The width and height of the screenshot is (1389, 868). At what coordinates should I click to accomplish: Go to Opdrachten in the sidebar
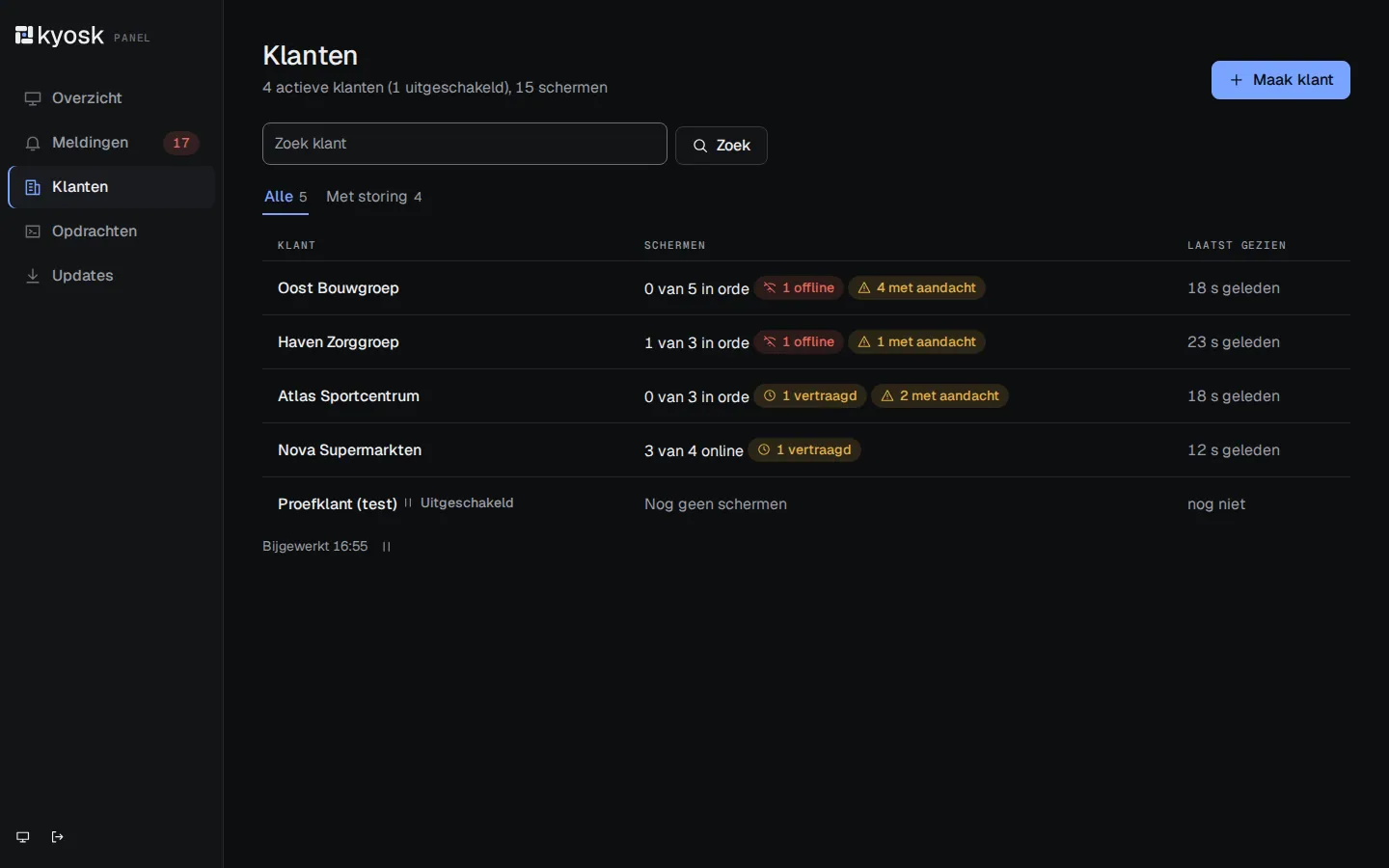pos(112,231)
